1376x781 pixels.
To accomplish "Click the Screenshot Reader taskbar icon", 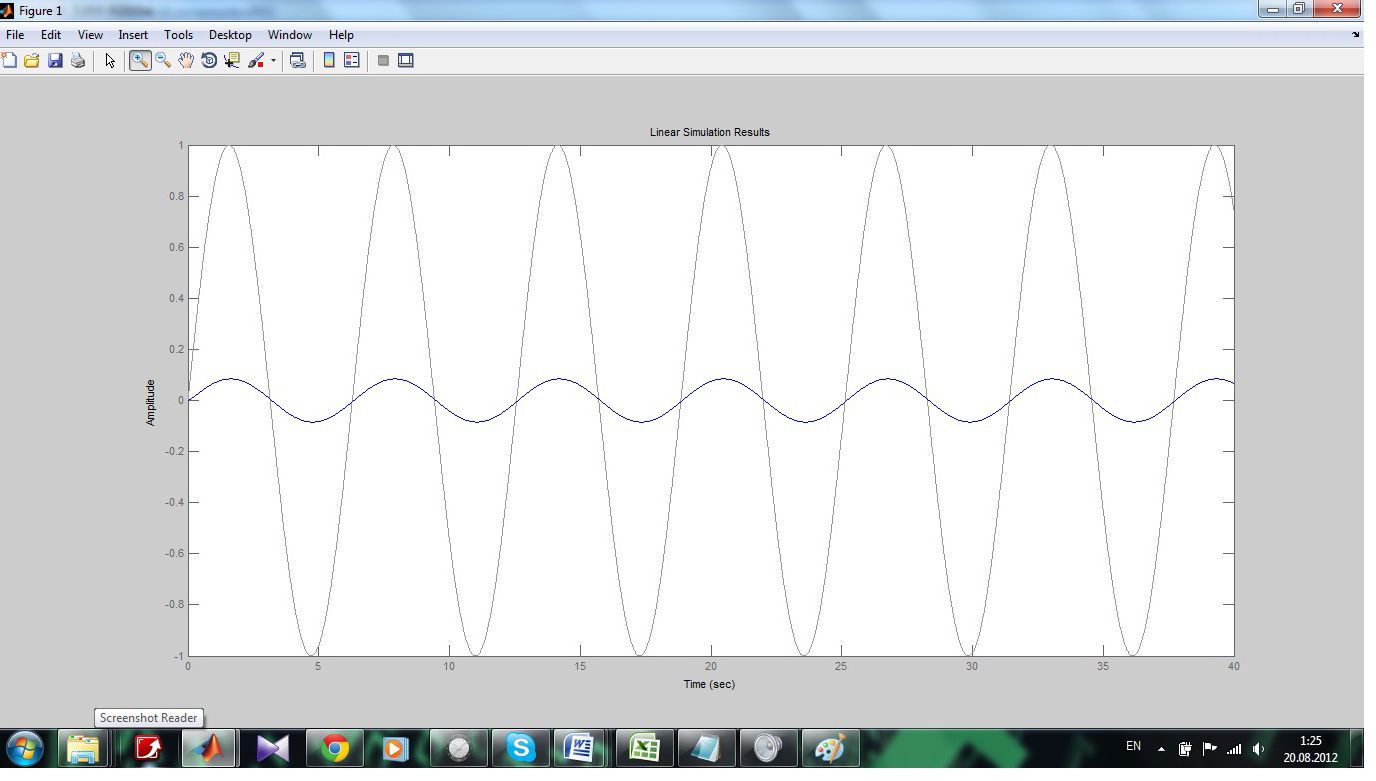I will (x=148, y=748).
